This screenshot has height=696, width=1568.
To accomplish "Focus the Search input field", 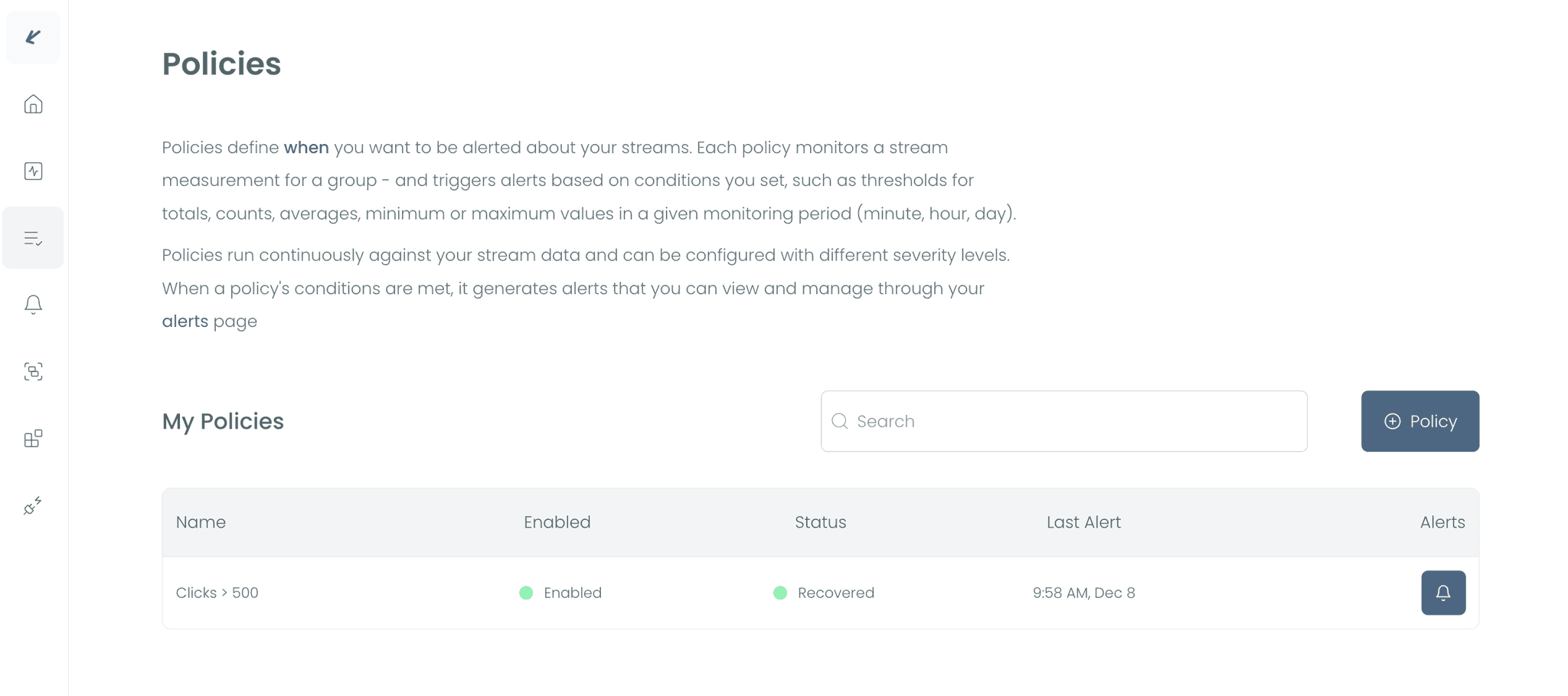I will point(1064,421).
